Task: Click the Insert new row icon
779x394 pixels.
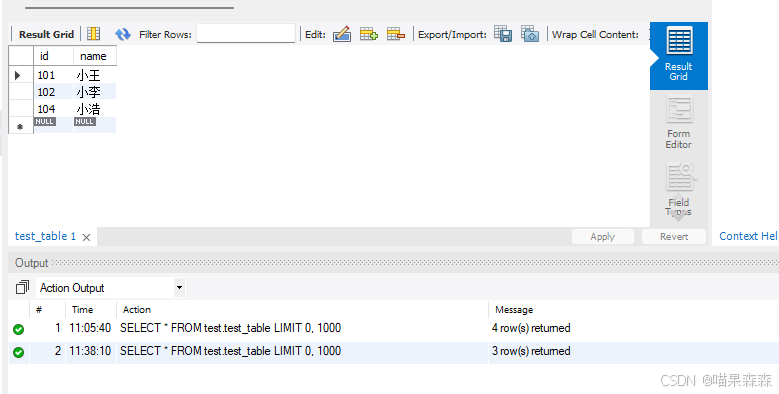Action: (x=369, y=34)
